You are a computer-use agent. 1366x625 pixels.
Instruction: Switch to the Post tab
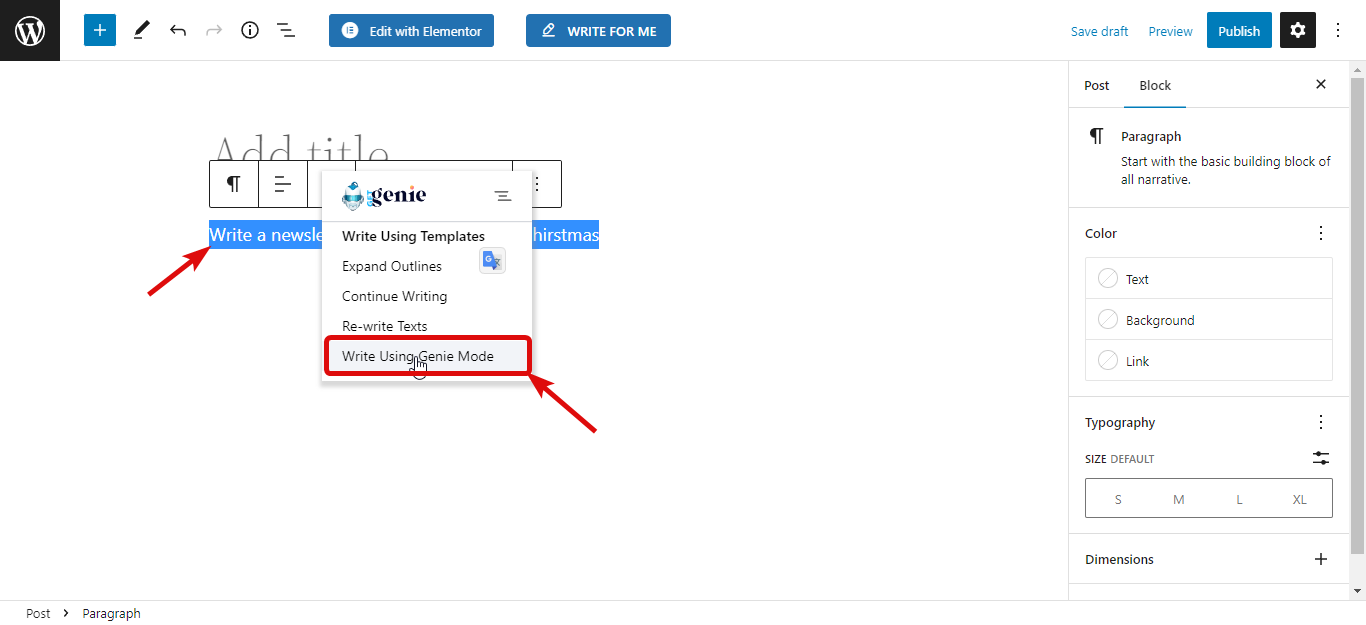click(1097, 85)
